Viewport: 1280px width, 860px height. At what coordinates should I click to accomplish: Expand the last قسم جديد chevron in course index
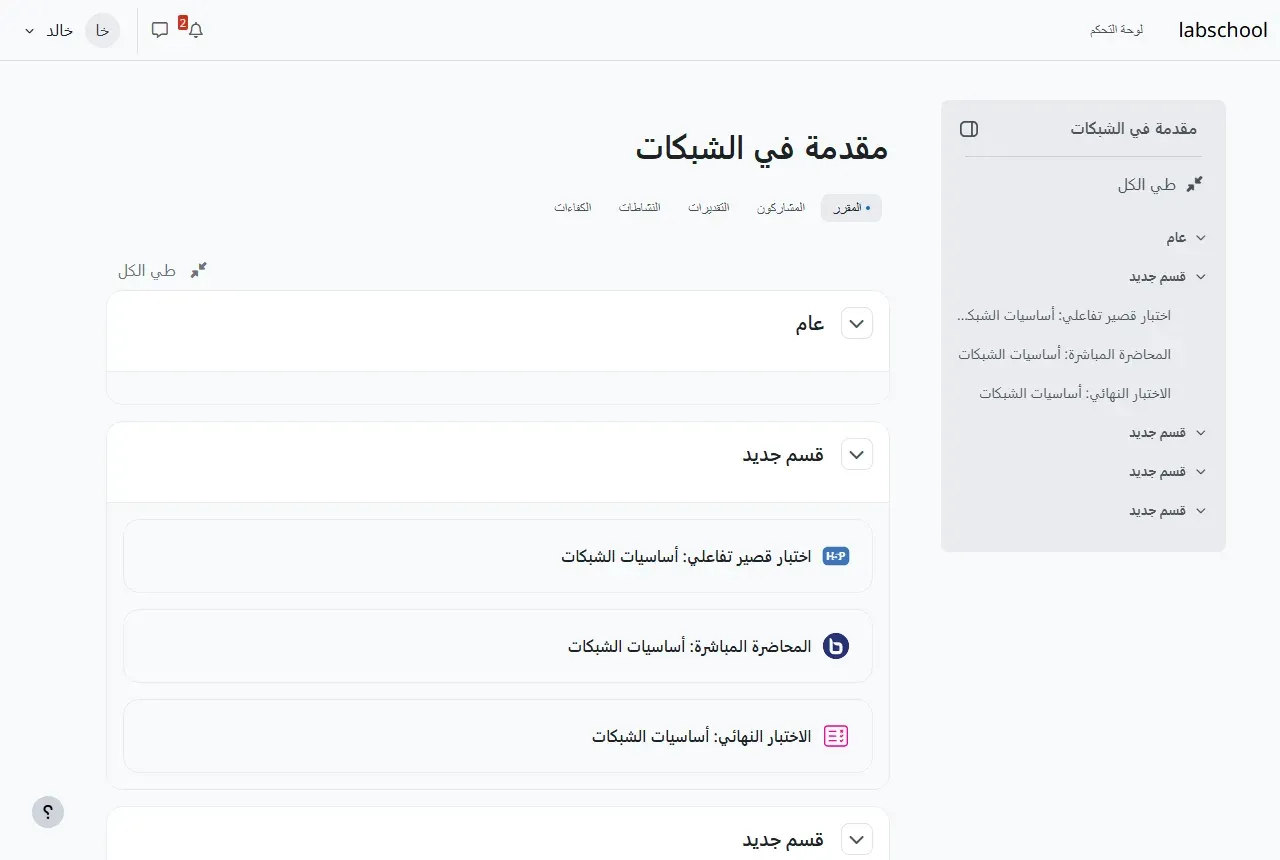pyautogui.click(x=1201, y=511)
